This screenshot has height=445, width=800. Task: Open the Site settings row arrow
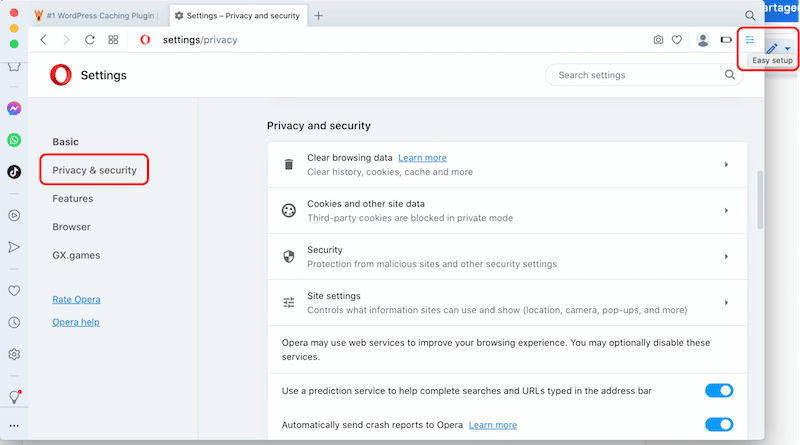coord(726,302)
